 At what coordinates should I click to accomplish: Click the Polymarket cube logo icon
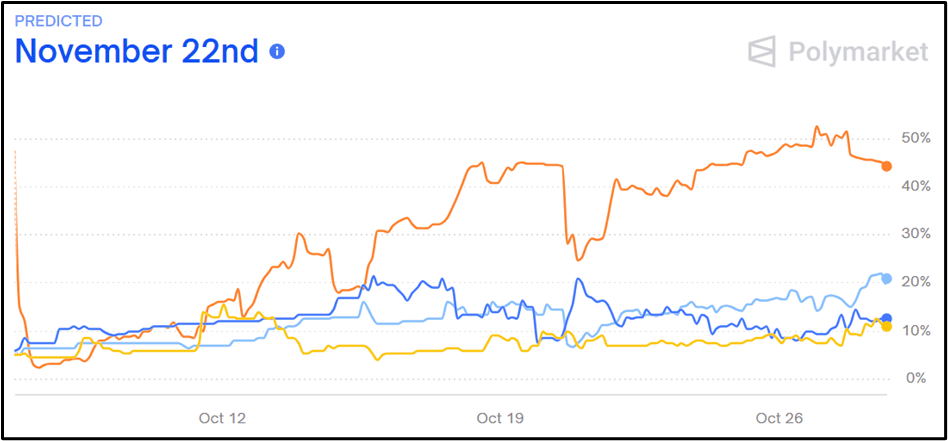tap(764, 52)
